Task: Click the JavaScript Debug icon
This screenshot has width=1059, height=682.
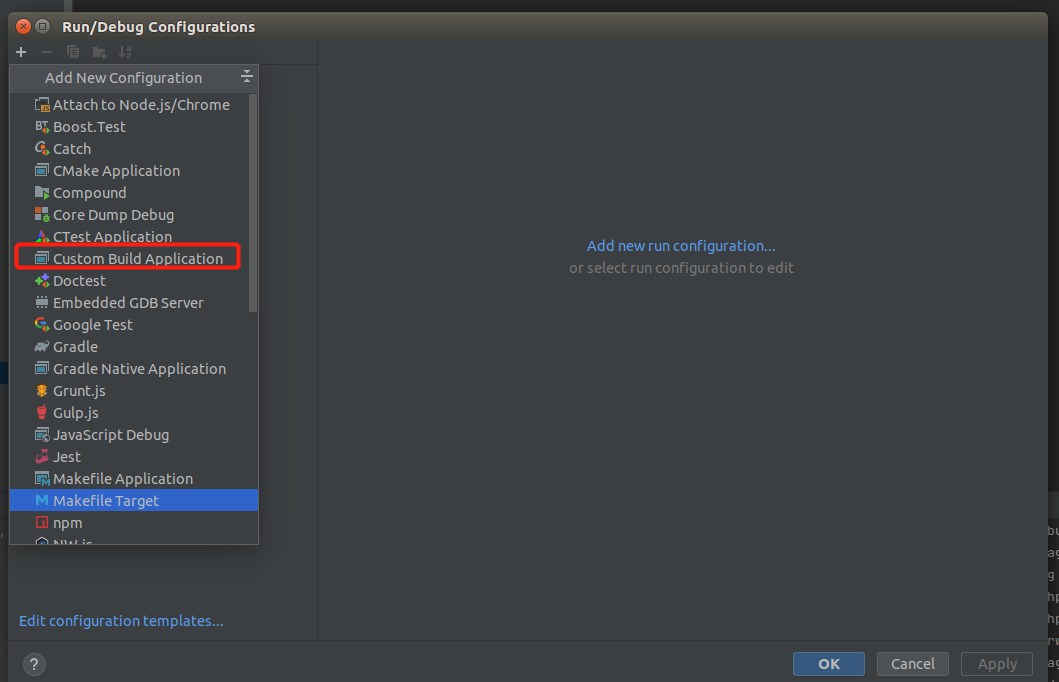Action: click(42, 435)
